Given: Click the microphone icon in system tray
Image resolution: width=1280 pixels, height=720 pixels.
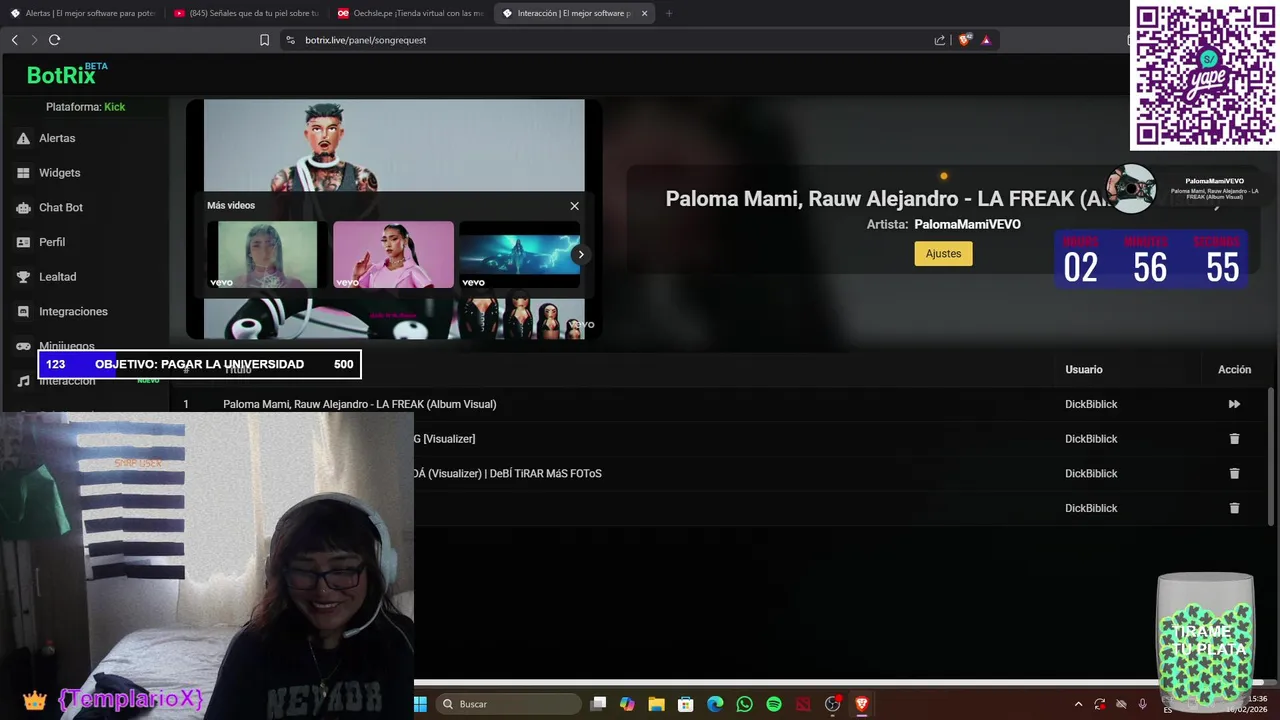Looking at the screenshot, I should [x=1142, y=704].
